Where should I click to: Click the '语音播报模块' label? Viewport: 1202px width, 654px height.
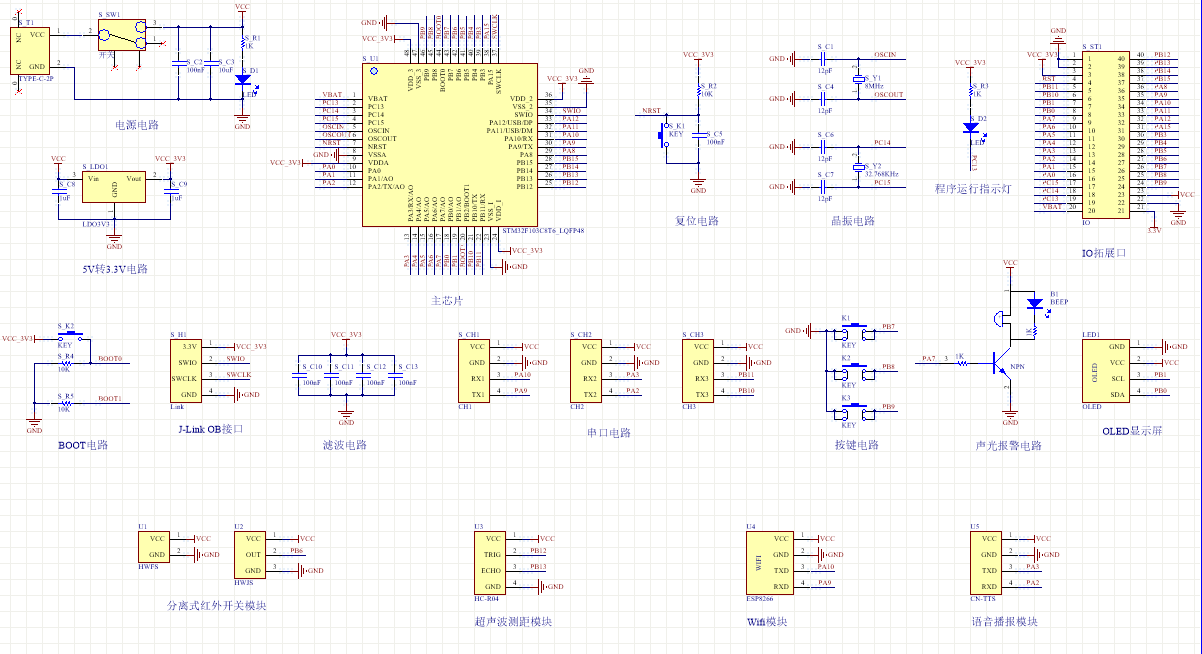tap(1005, 621)
